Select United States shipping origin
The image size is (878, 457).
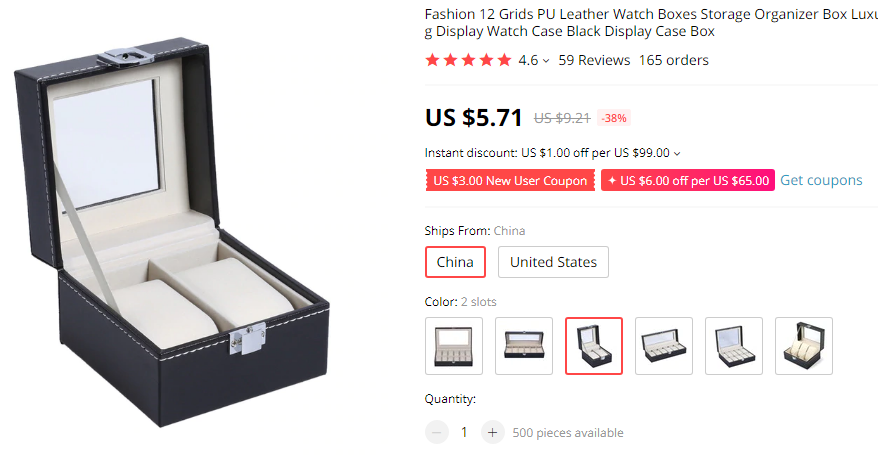tap(553, 262)
